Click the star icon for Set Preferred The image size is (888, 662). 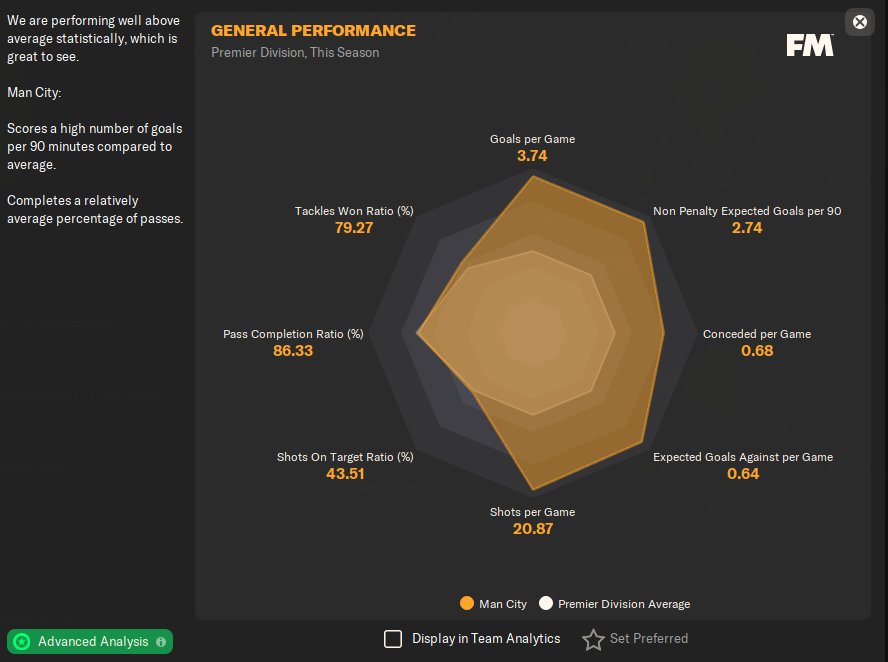pyautogui.click(x=593, y=639)
